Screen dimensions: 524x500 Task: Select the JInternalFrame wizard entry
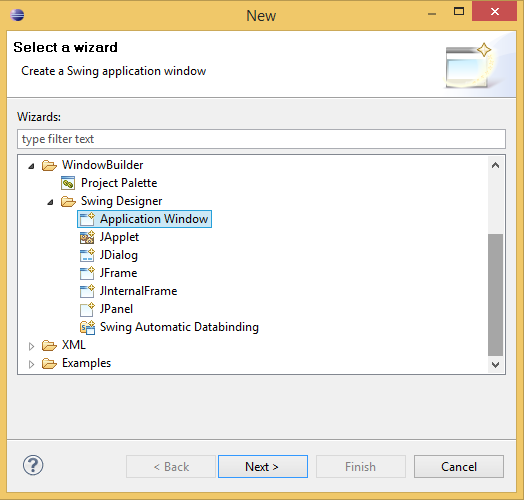pyautogui.click(x=138, y=291)
